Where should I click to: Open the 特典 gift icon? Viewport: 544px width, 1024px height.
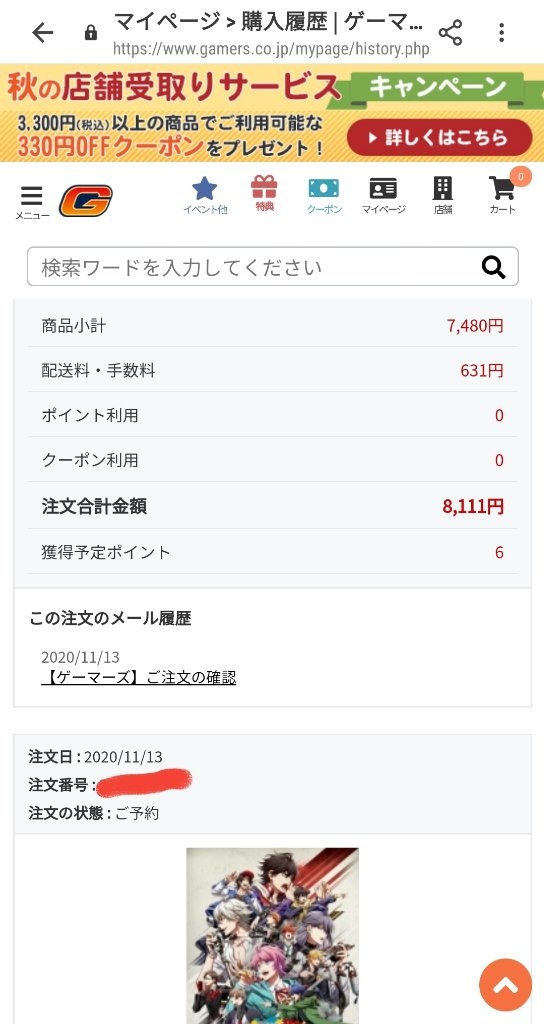(264, 195)
